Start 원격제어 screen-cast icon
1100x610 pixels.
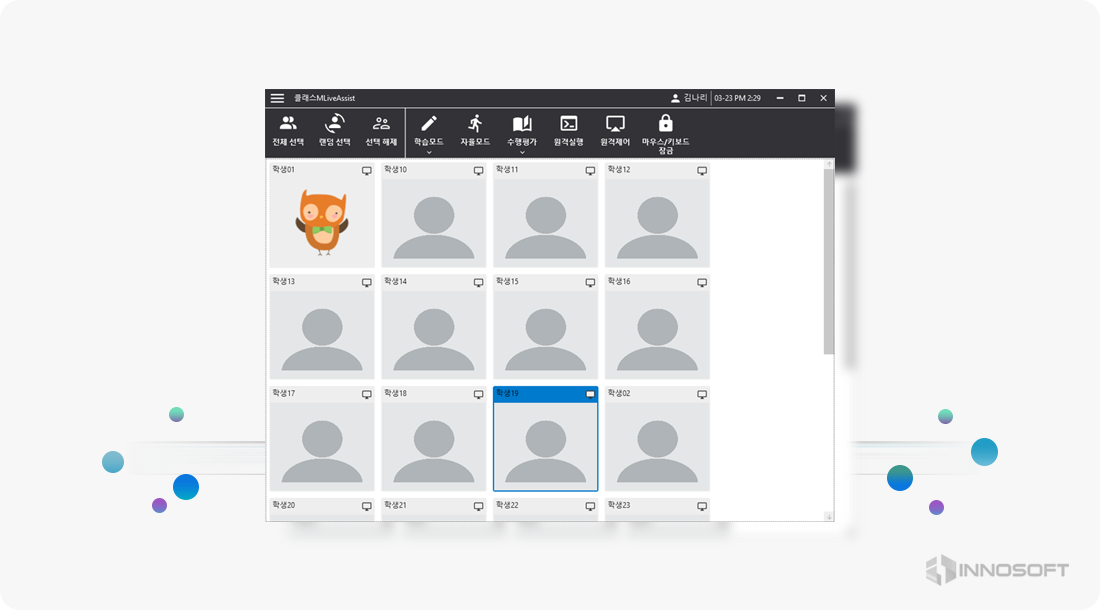(615, 124)
